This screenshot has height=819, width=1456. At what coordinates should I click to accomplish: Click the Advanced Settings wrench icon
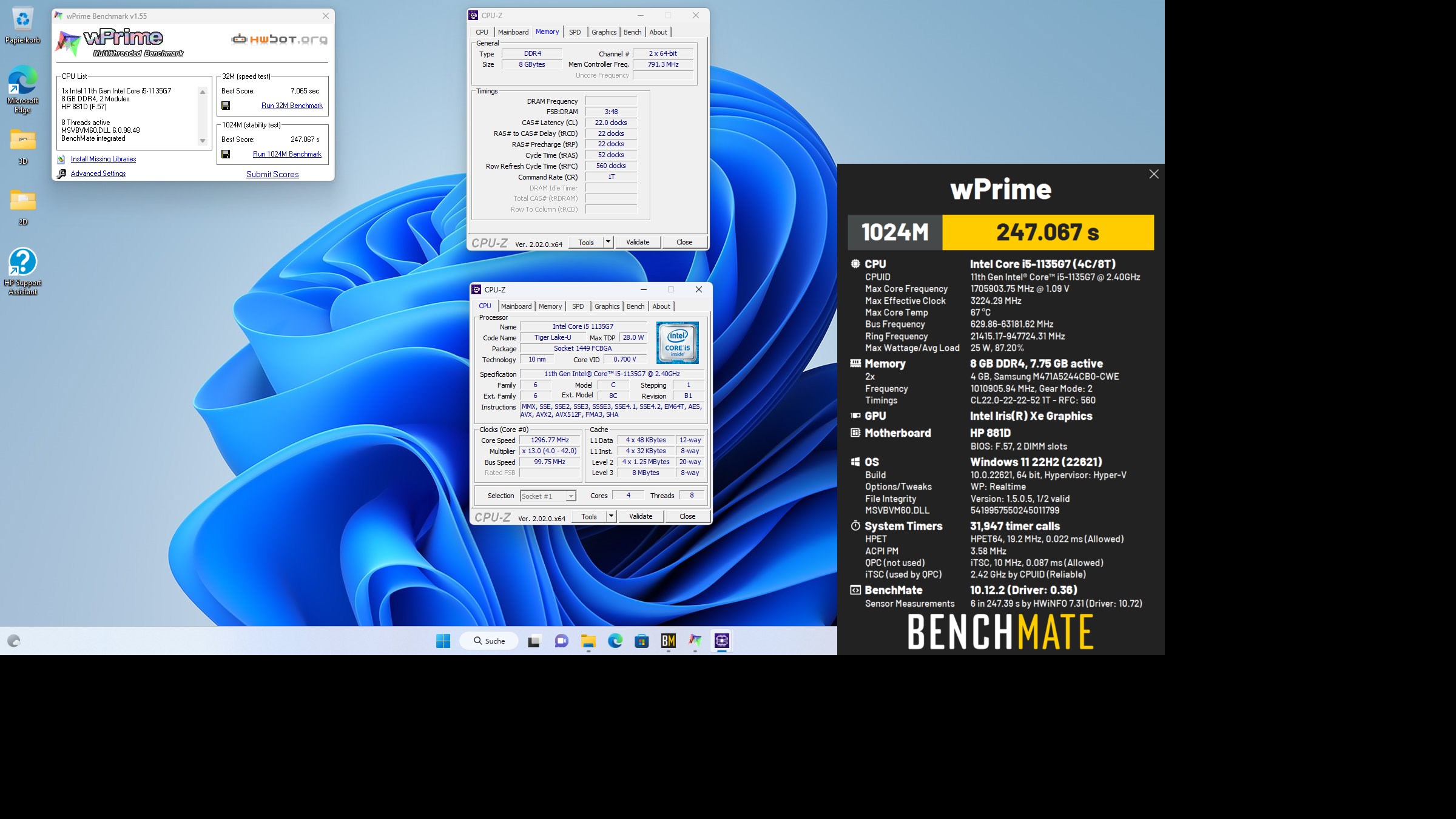point(61,174)
